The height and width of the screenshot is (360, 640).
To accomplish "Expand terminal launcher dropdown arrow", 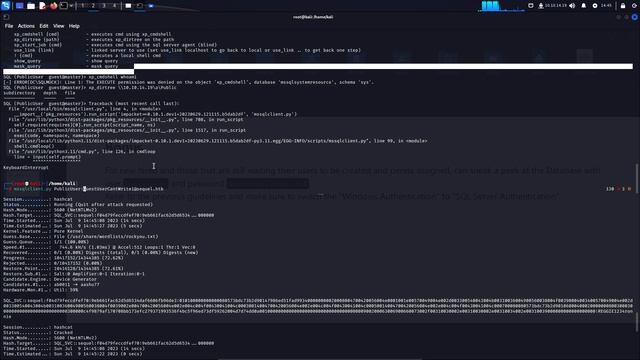I will (x=71, y=6).
